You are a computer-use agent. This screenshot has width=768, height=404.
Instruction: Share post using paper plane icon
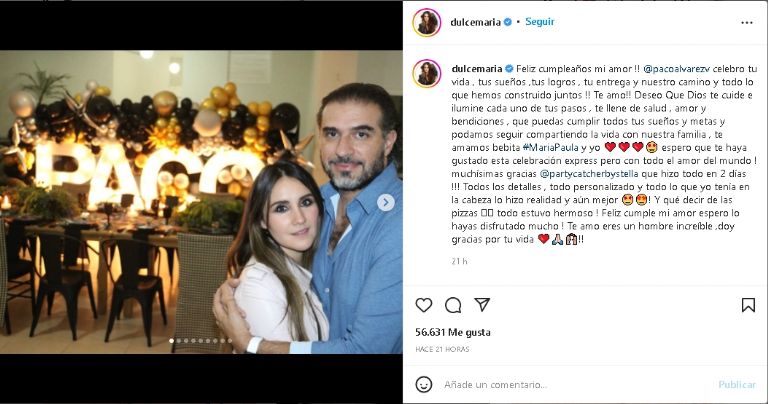482,305
